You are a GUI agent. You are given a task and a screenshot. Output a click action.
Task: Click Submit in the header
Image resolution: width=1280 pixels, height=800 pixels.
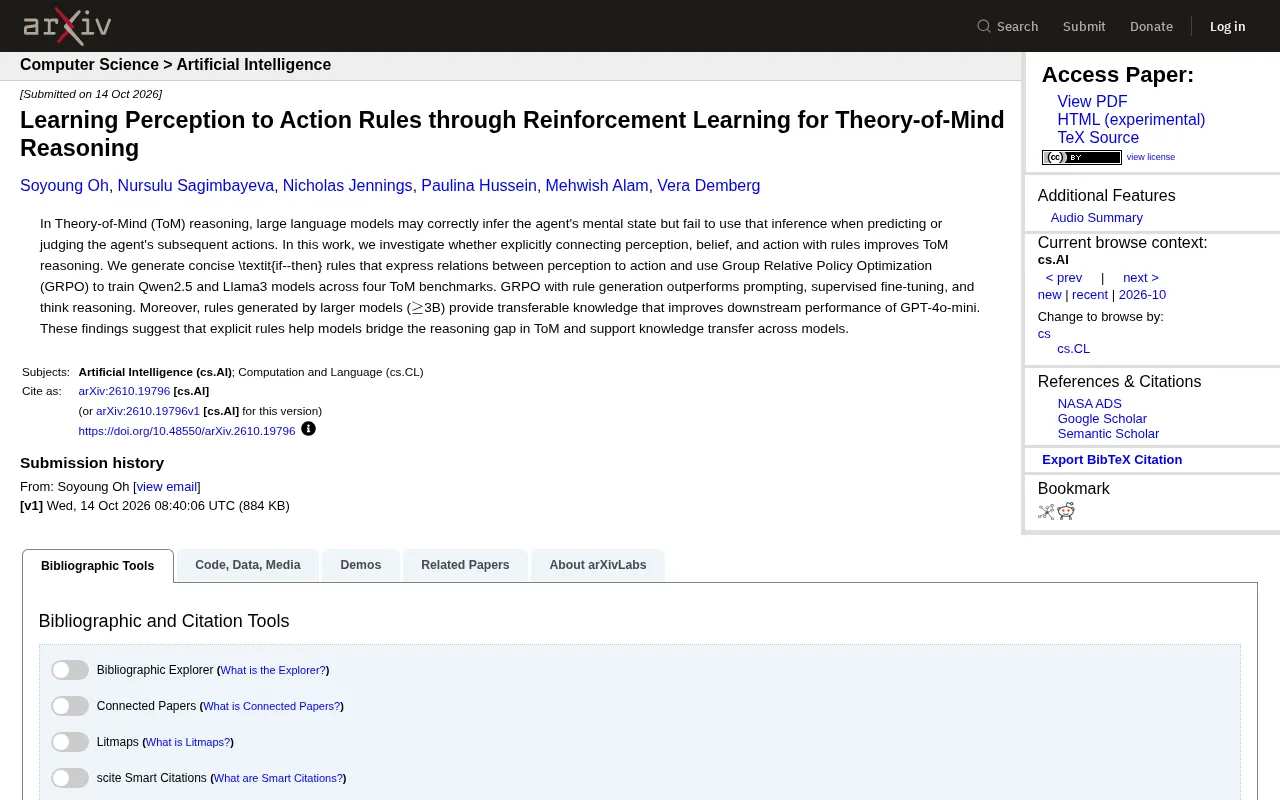click(x=1084, y=26)
